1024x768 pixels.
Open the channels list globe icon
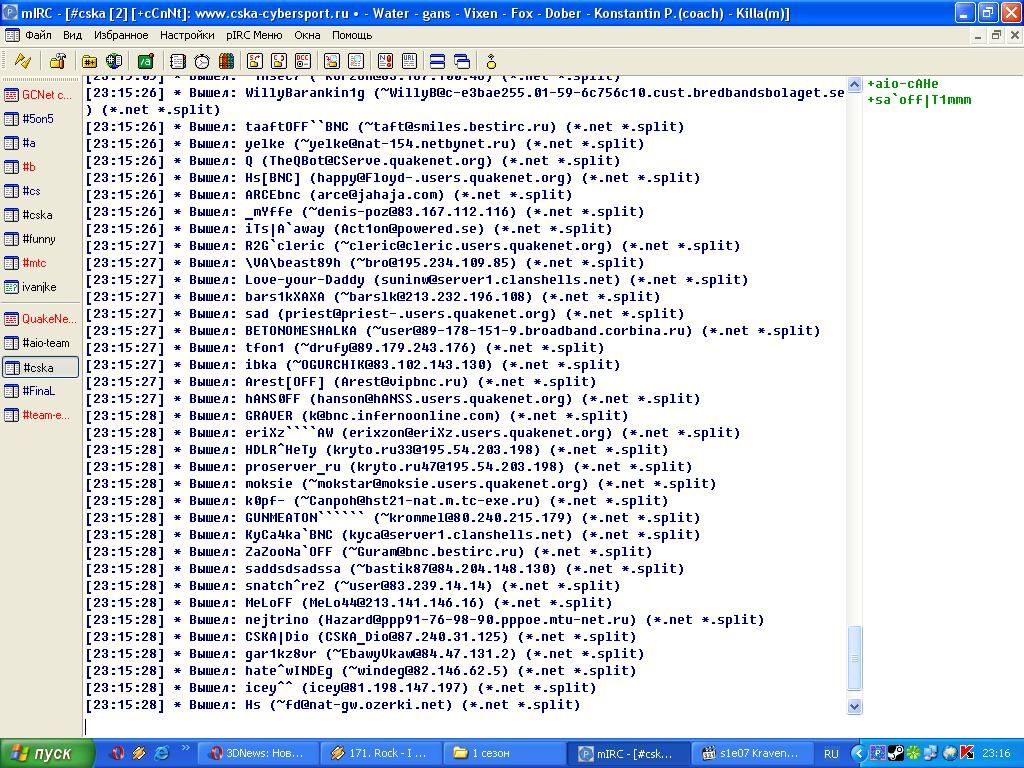[x=114, y=61]
